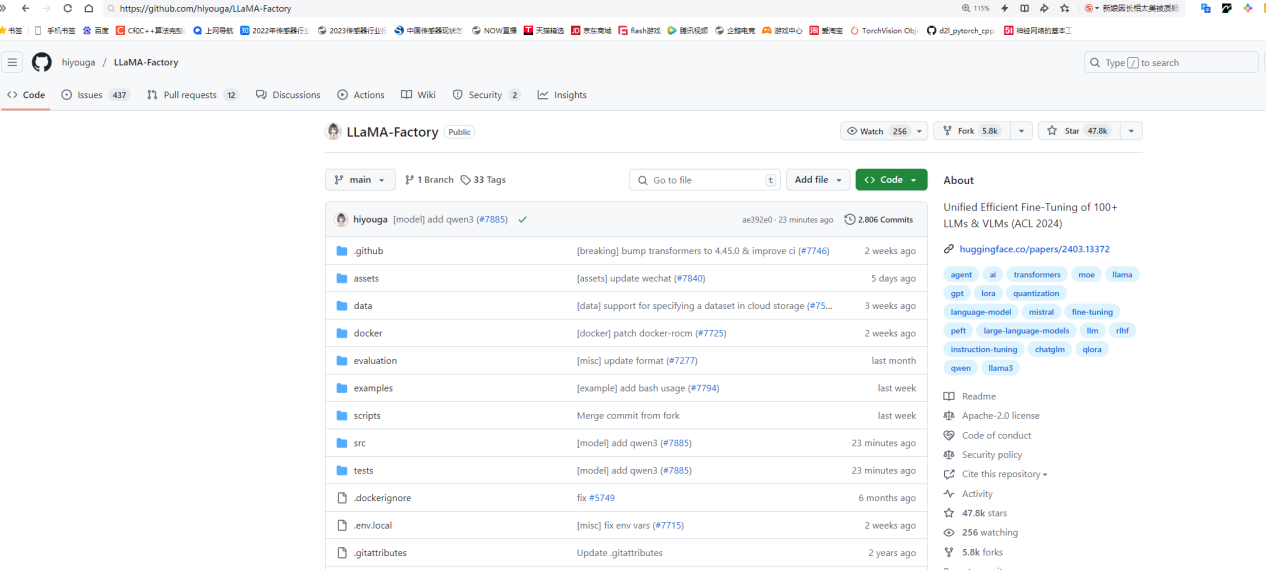Click the hiyouga avatar beside LLaMA-Factory title

pos(334,131)
